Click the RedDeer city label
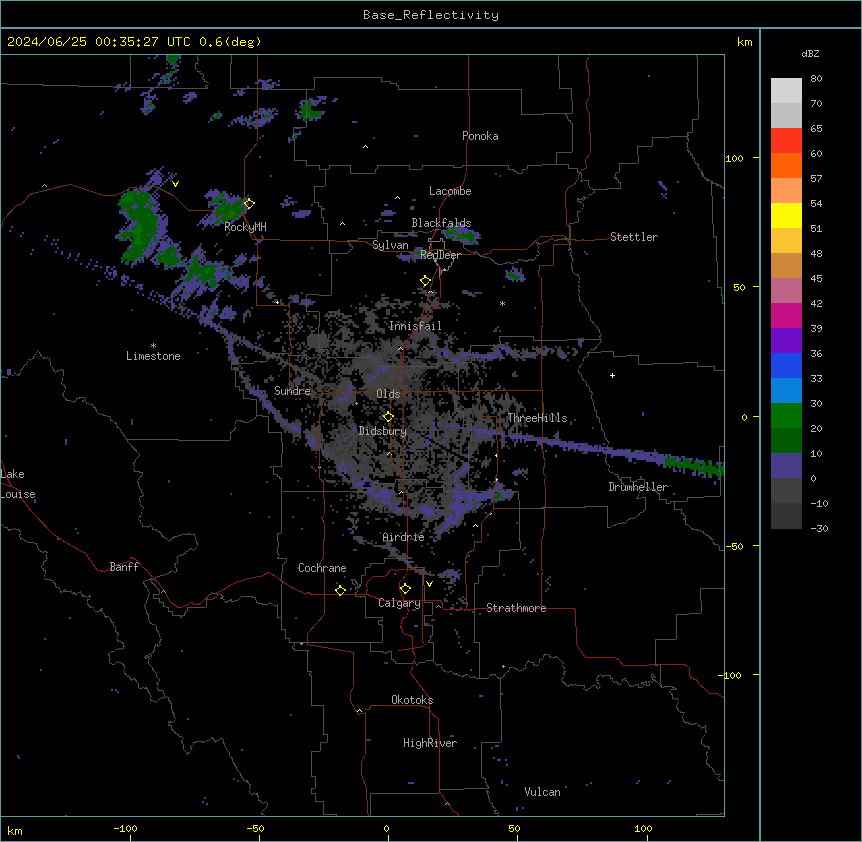Image resolution: width=862 pixels, height=842 pixels. point(440,255)
